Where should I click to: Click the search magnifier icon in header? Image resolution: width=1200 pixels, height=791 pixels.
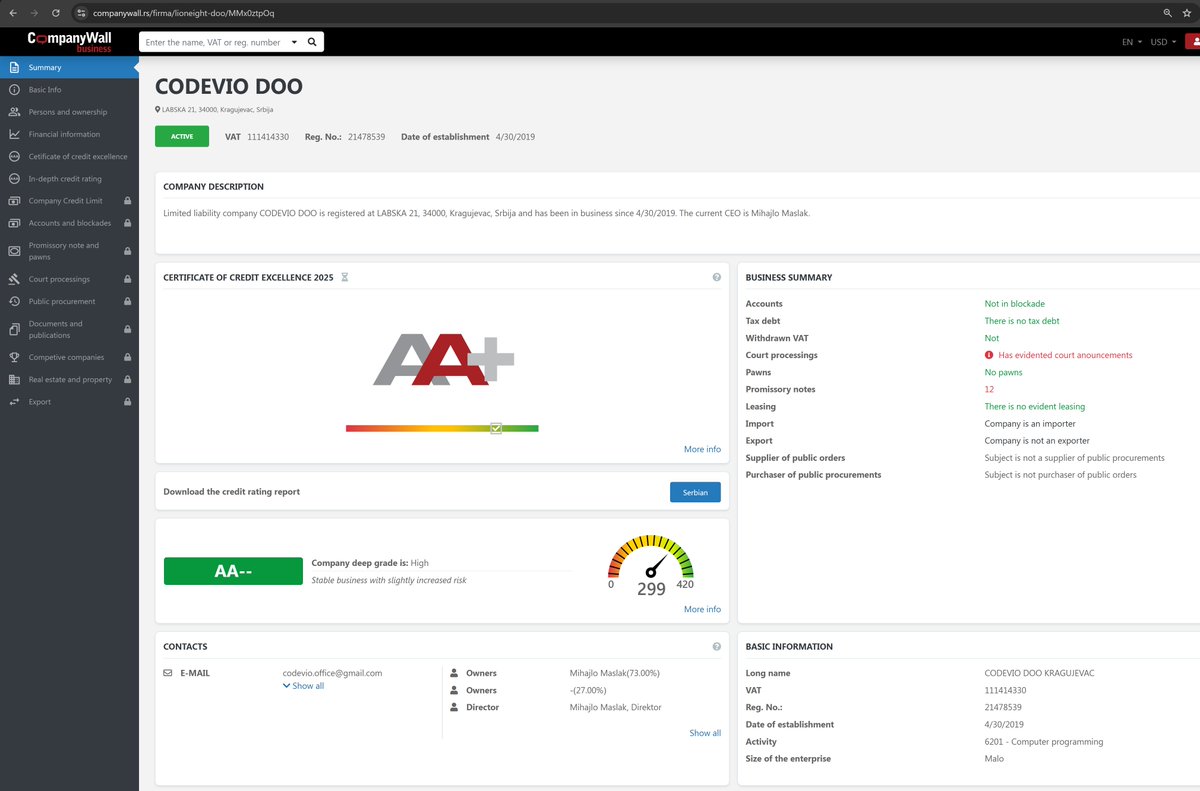tap(312, 42)
